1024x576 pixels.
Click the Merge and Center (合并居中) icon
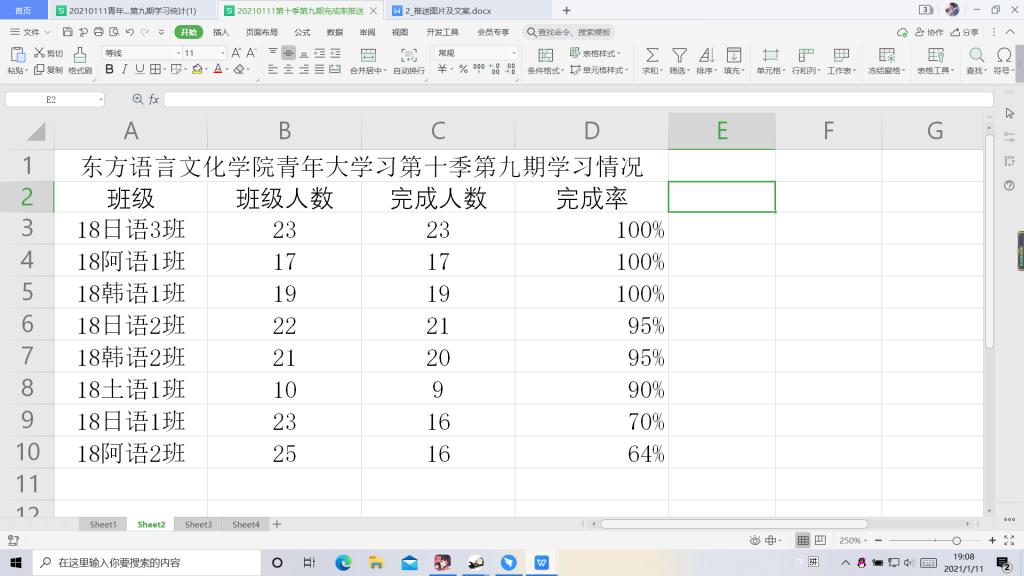click(367, 56)
